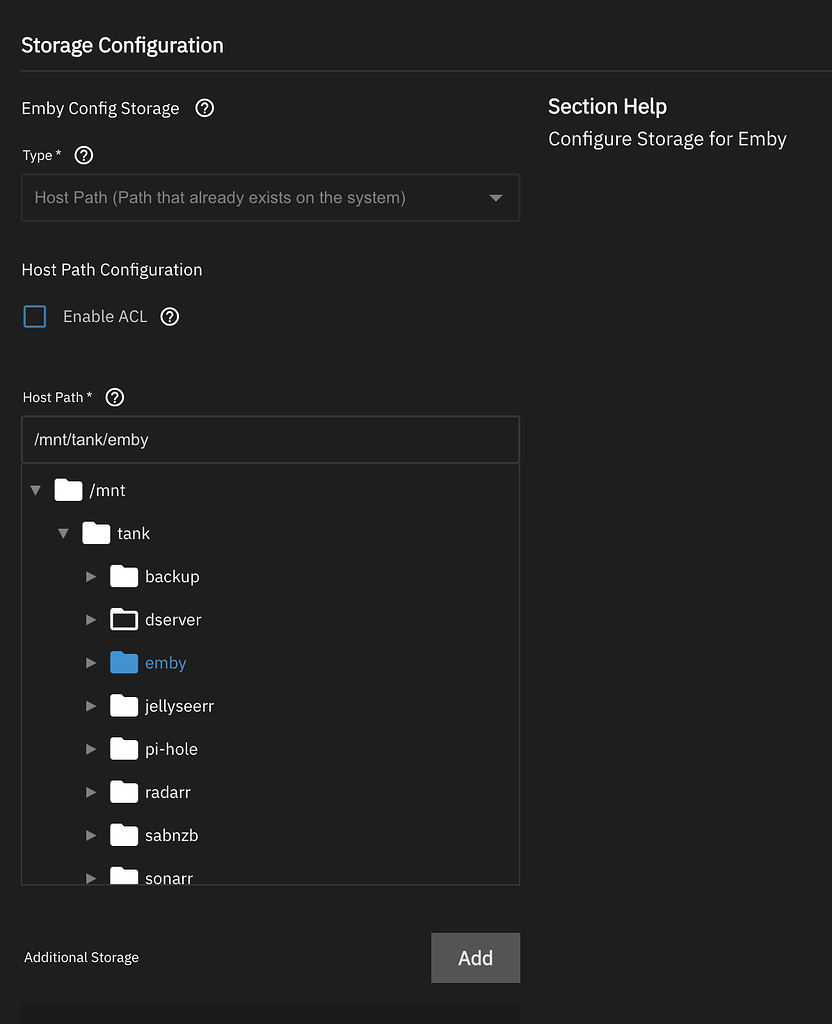Select the radarr directory in the tree

(168, 791)
